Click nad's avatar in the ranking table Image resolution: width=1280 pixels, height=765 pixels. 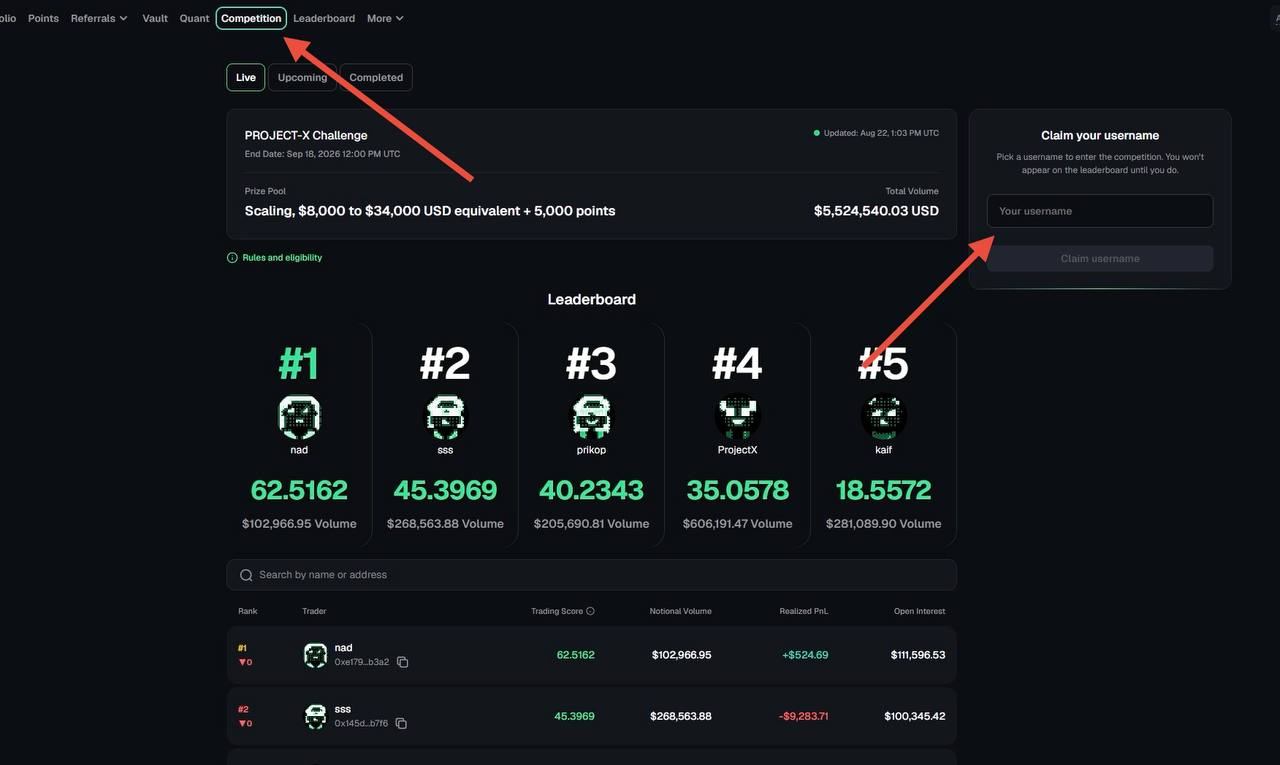(x=315, y=655)
